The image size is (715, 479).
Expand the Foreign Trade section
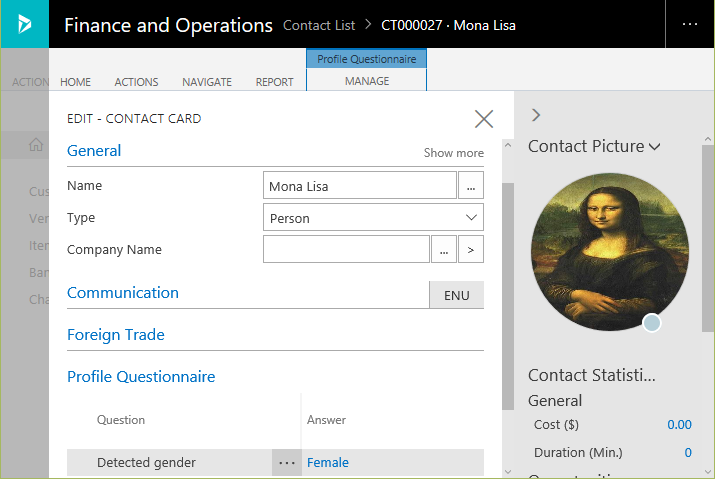tap(116, 334)
